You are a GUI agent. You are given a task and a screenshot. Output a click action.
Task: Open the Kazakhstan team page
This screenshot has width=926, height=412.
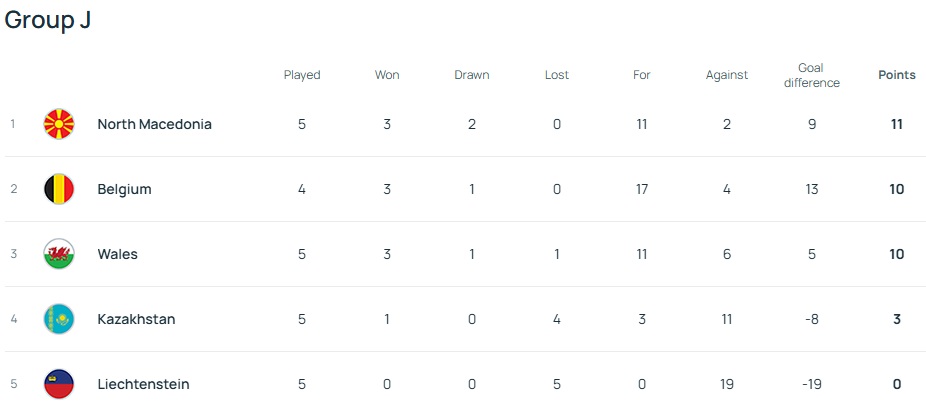pos(136,319)
